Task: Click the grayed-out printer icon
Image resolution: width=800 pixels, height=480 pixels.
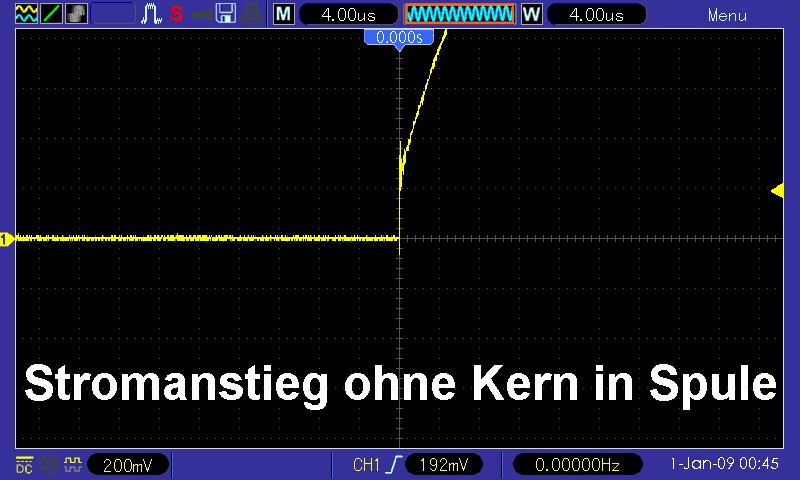Action: (x=252, y=14)
